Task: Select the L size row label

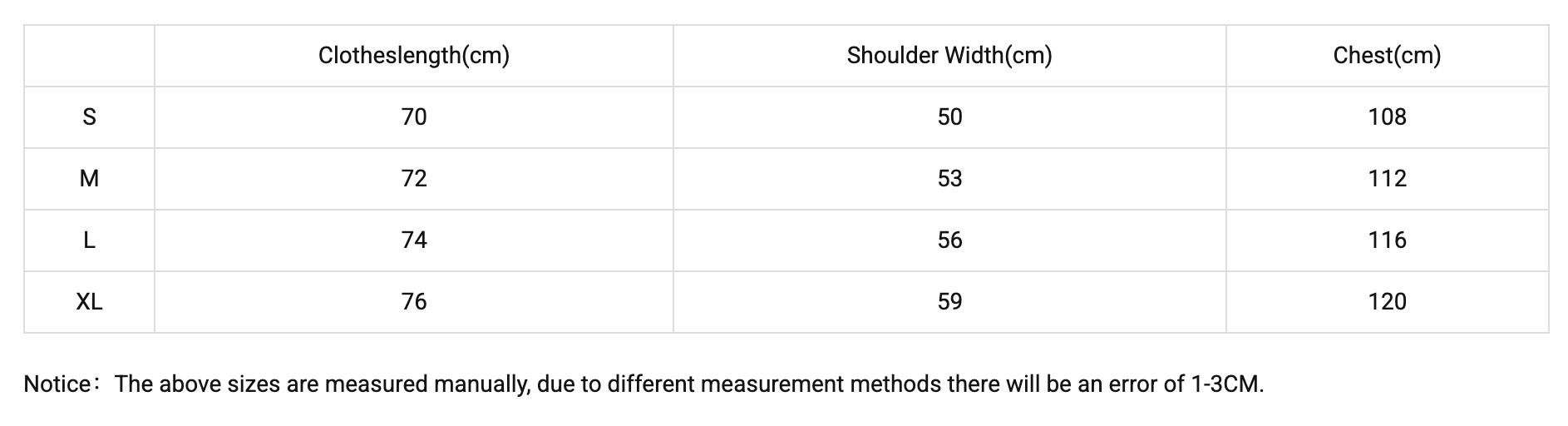Action: click(x=89, y=240)
